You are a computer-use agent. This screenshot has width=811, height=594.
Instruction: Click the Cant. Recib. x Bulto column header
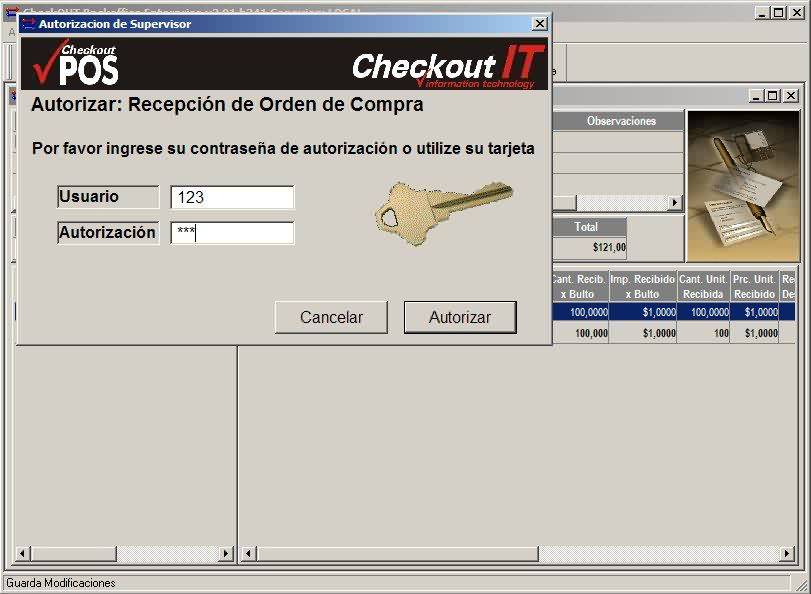click(x=581, y=286)
